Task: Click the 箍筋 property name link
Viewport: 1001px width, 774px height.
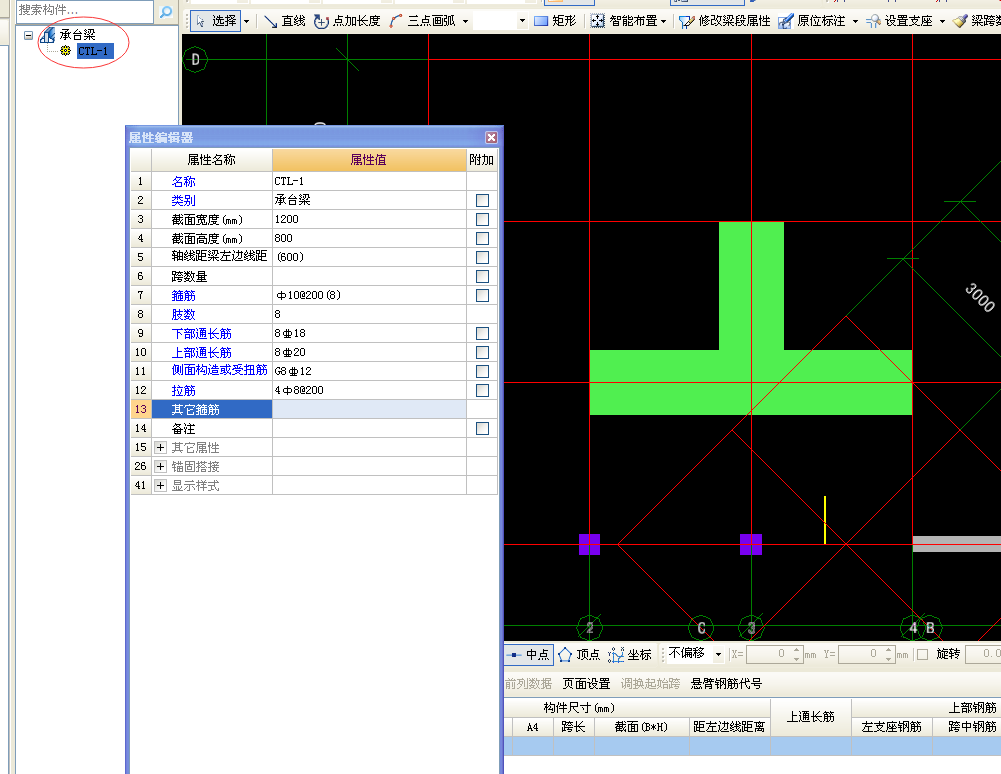Action: point(183,296)
